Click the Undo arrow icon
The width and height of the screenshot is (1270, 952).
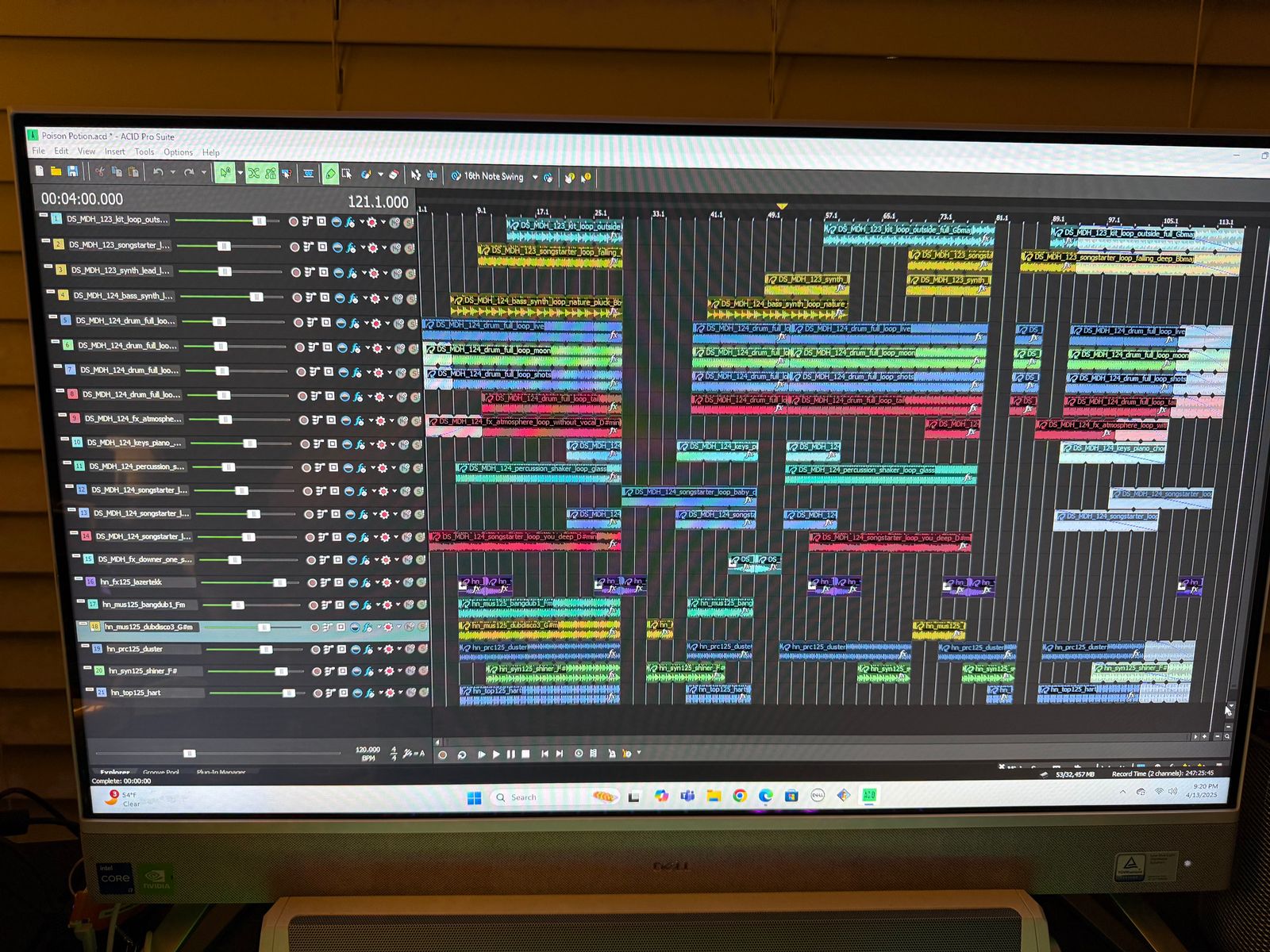point(158,172)
